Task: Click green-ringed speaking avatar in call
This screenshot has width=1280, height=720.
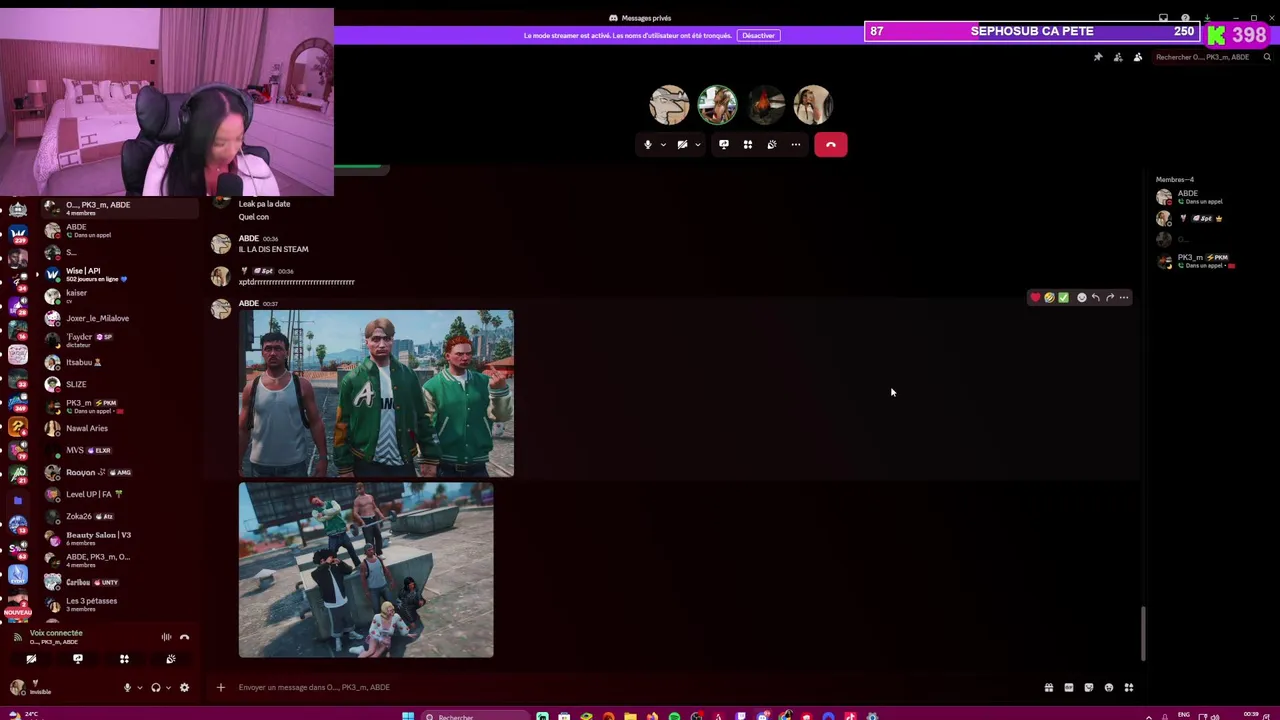Action: click(717, 105)
